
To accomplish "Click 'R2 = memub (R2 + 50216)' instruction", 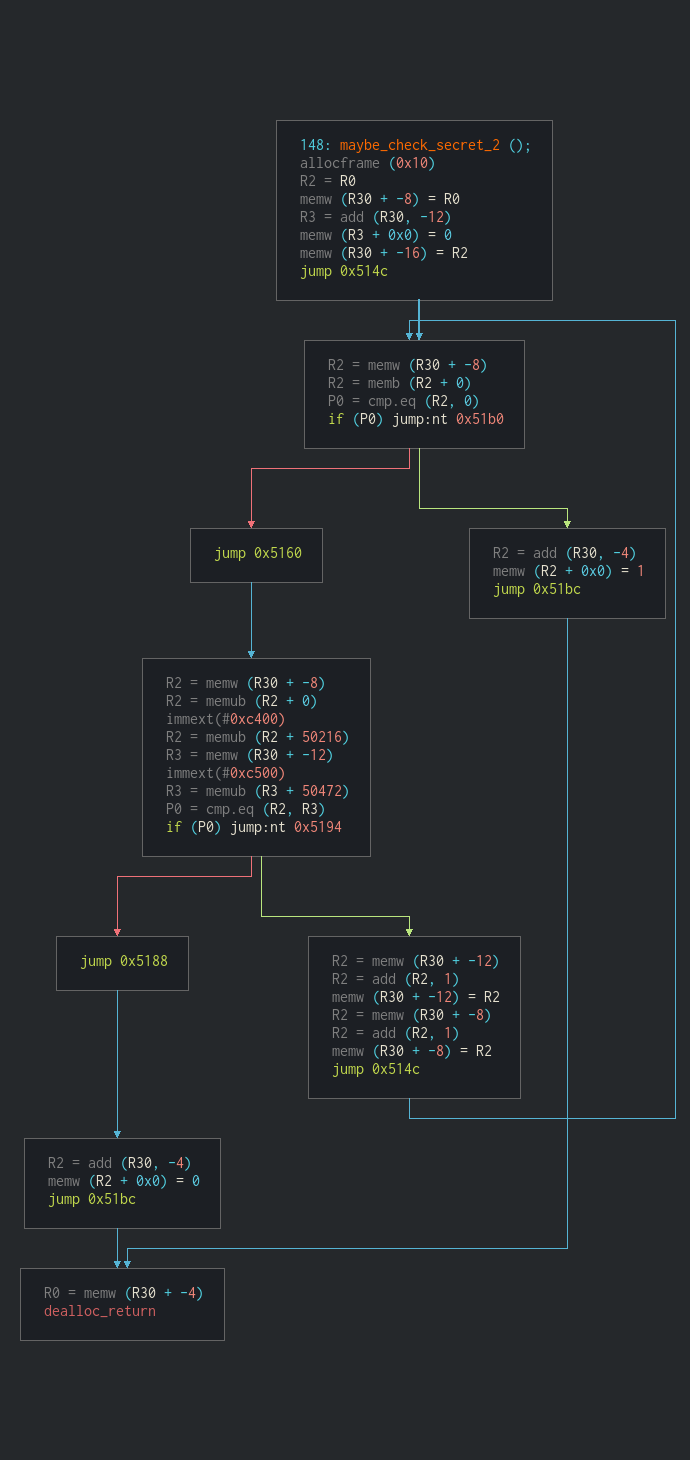I will coord(257,737).
